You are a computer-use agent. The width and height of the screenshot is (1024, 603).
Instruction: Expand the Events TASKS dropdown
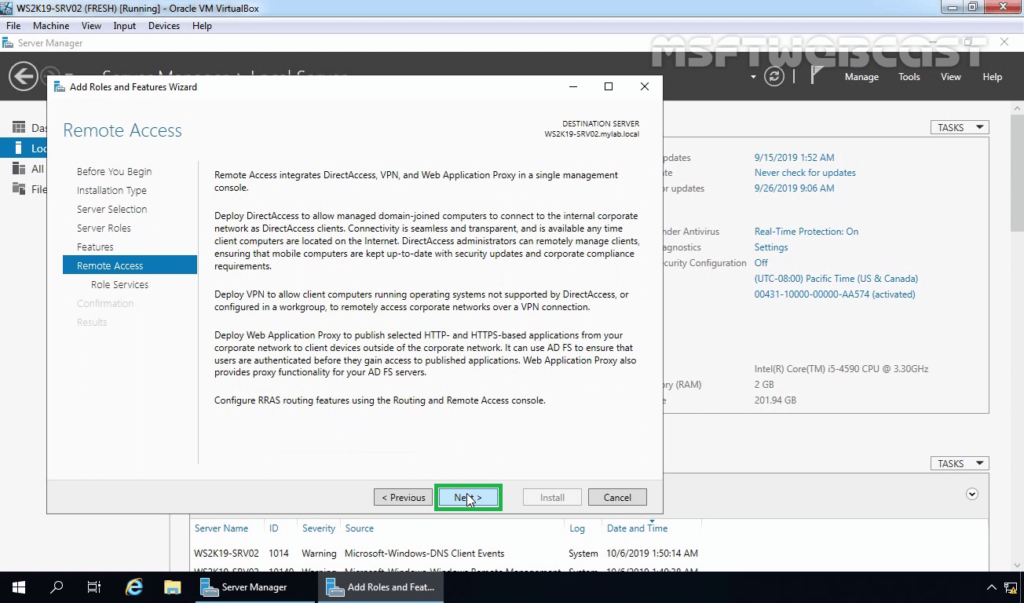pyautogui.click(x=959, y=464)
